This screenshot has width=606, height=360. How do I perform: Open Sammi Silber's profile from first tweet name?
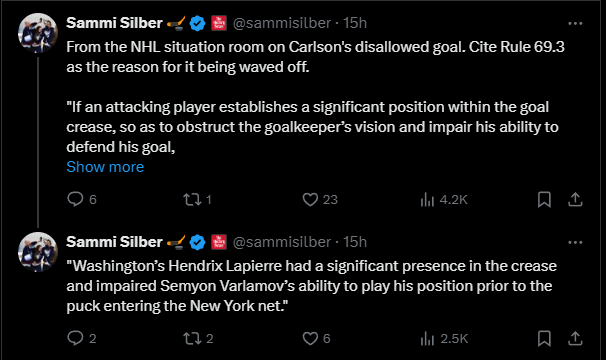click(x=114, y=23)
